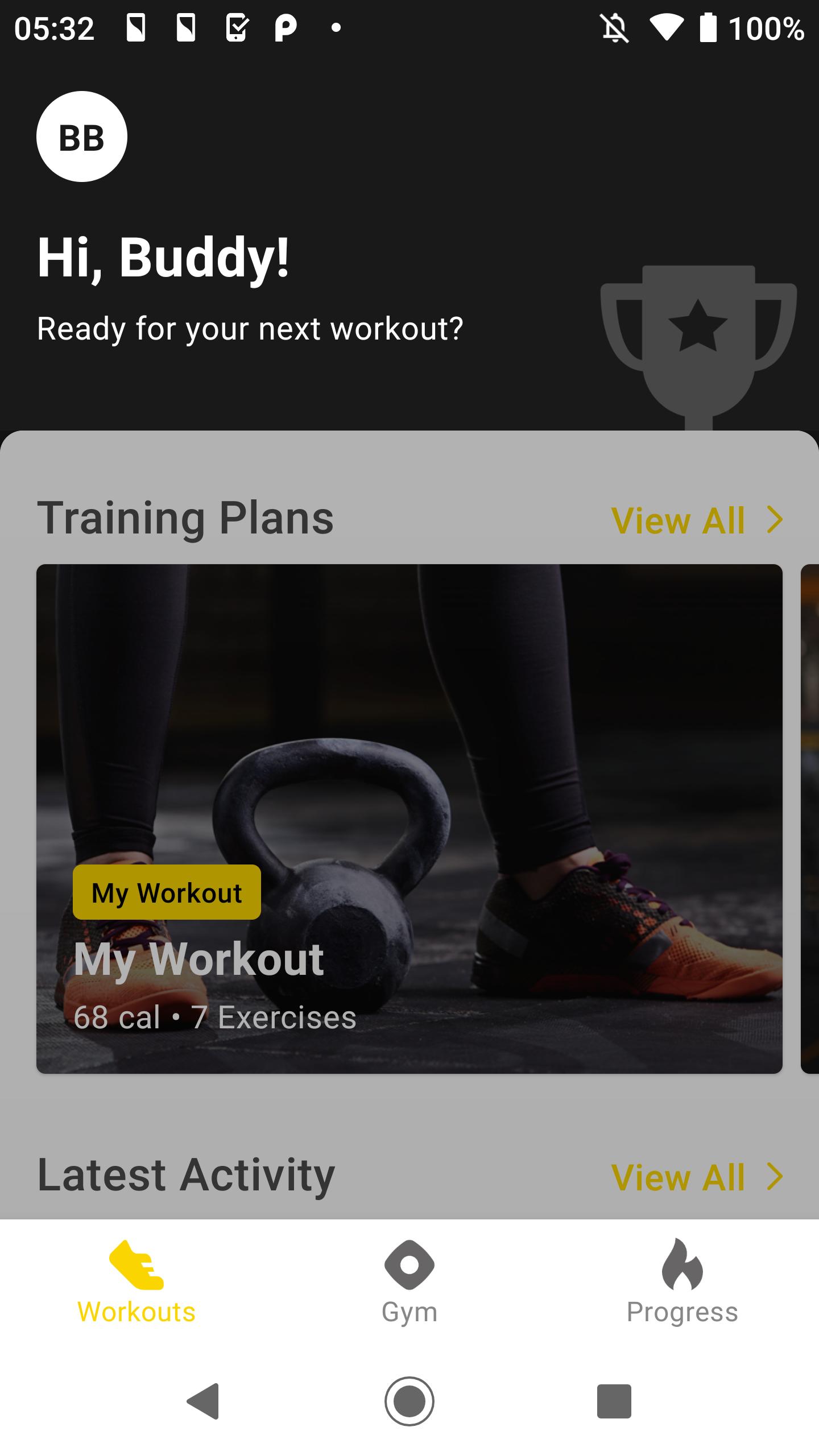
Task: Tap the yellow My Workout tag
Action: tap(167, 892)
